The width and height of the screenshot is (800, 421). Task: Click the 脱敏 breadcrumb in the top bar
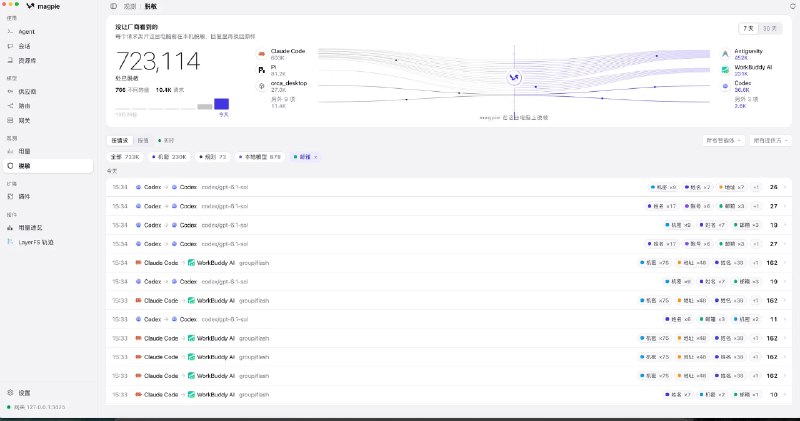(151, 7)
